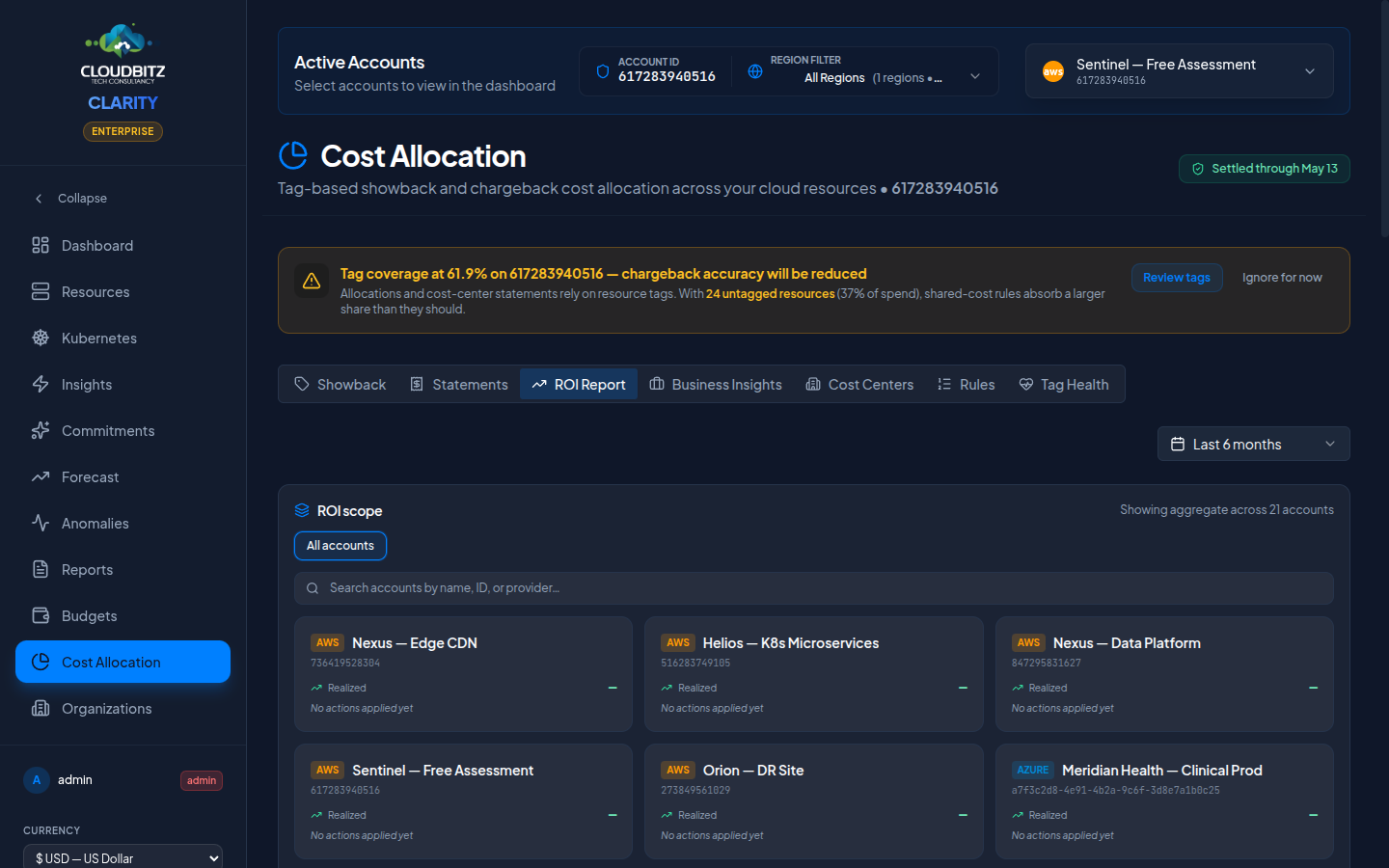Open the Cost Centers tab
The width and height of the screenshot is (1389, 868).
click(859, 384)
